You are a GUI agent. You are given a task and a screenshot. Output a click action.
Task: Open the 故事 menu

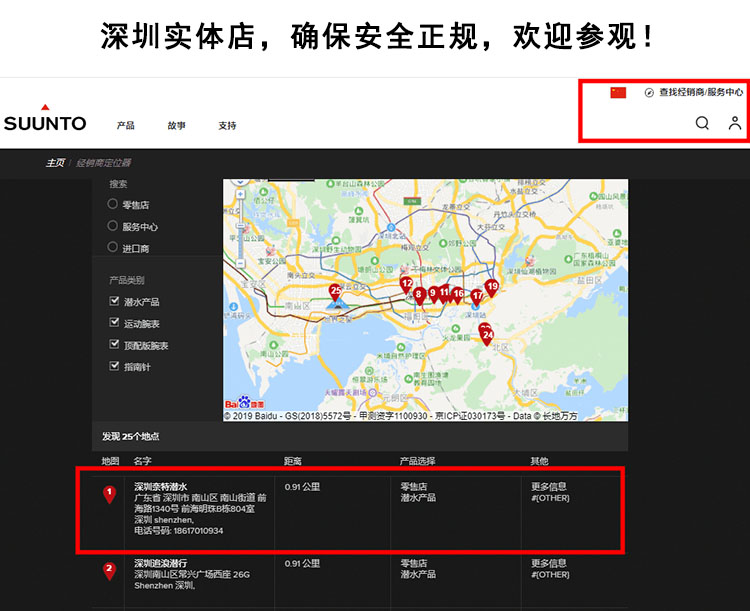(x=176, y=125)
